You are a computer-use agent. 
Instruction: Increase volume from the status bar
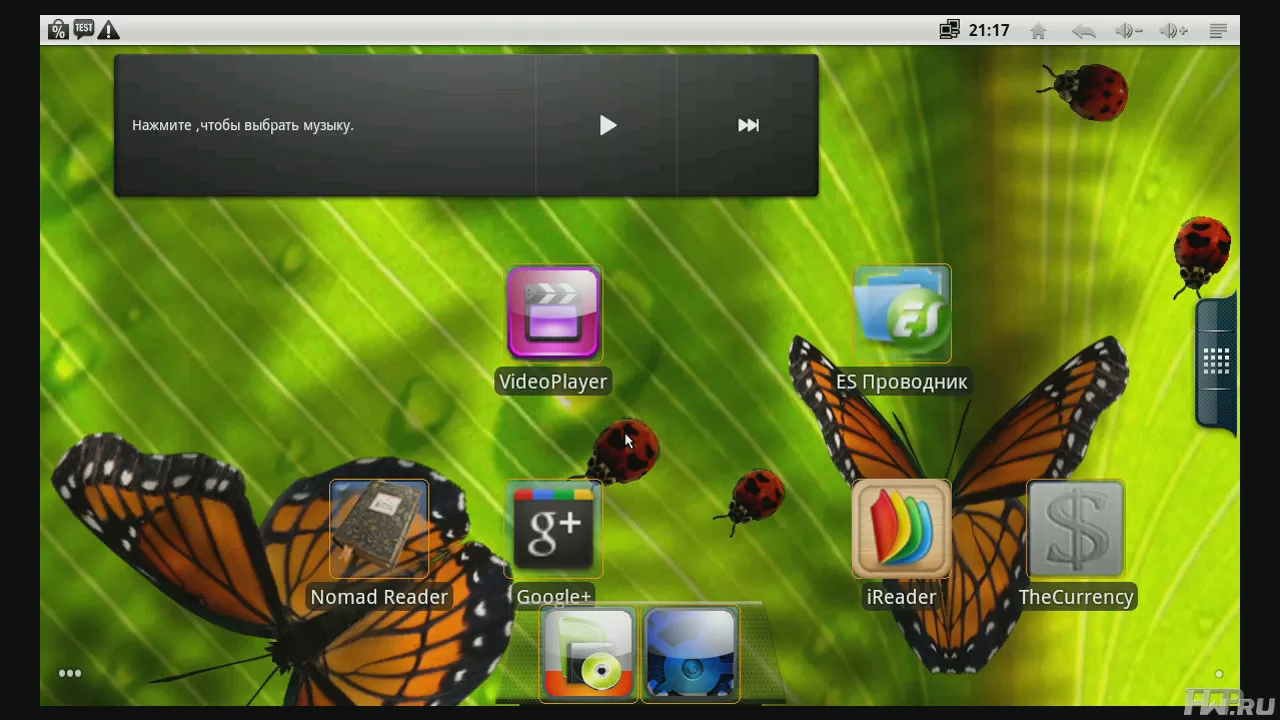click(1173, 31)
